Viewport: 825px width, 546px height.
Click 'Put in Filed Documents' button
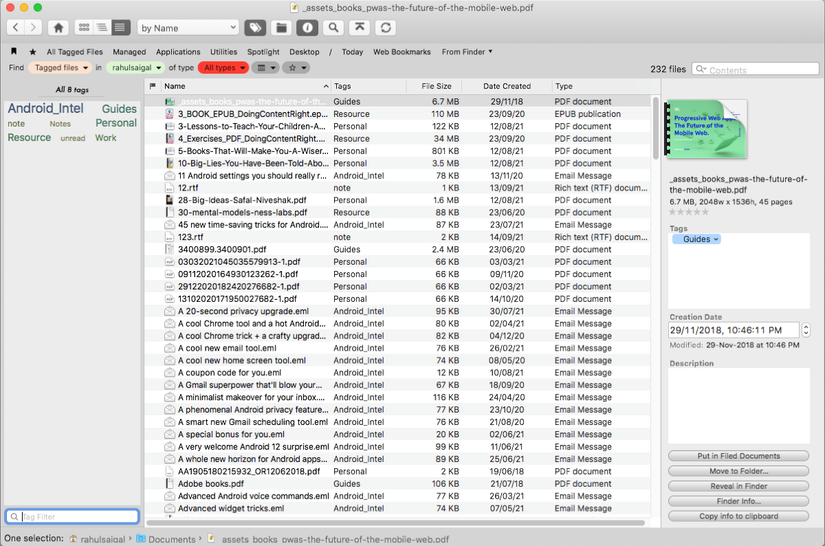pyautogui.click(x=739, y=456)
